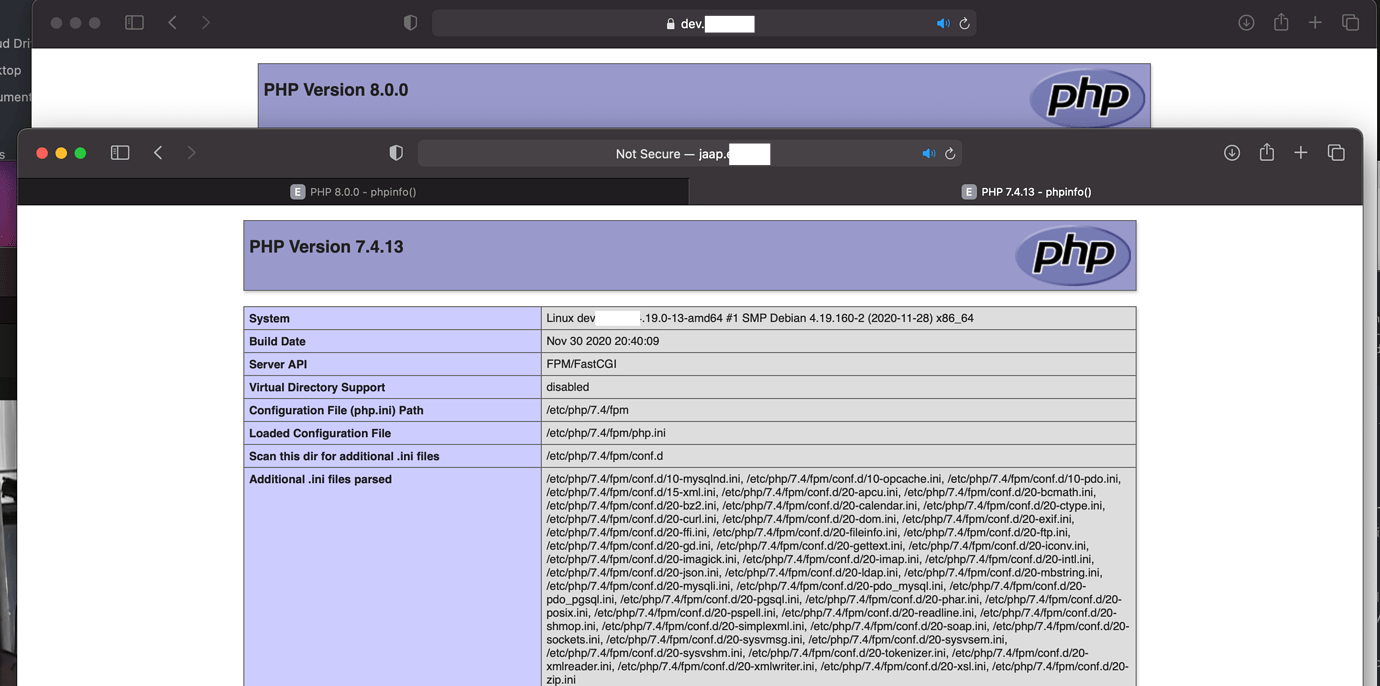The width and height of the screenshot is (1380, 686).
Task: Click the PHP logo on the 7.4.13 page
Action: [x=1073, y=255]
